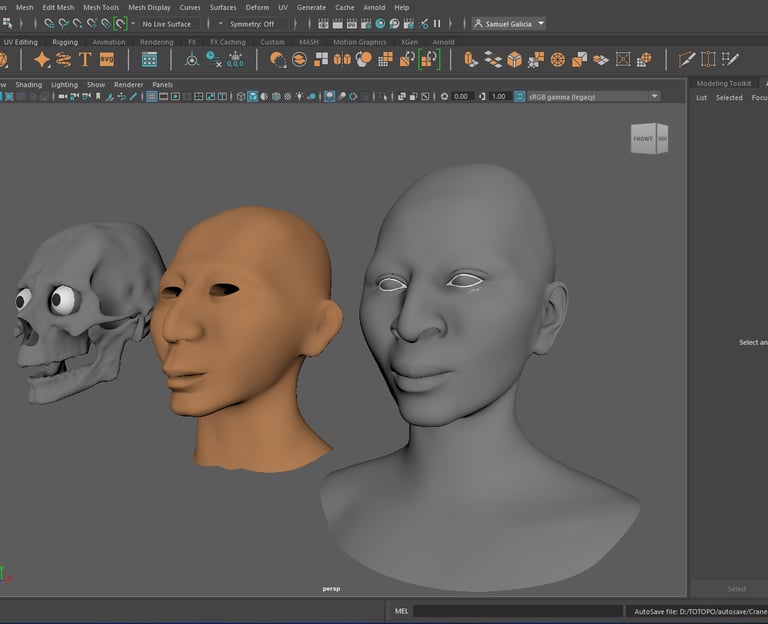
Task: Click the Polygon Type text tool icon
Action: coord(85,60)
